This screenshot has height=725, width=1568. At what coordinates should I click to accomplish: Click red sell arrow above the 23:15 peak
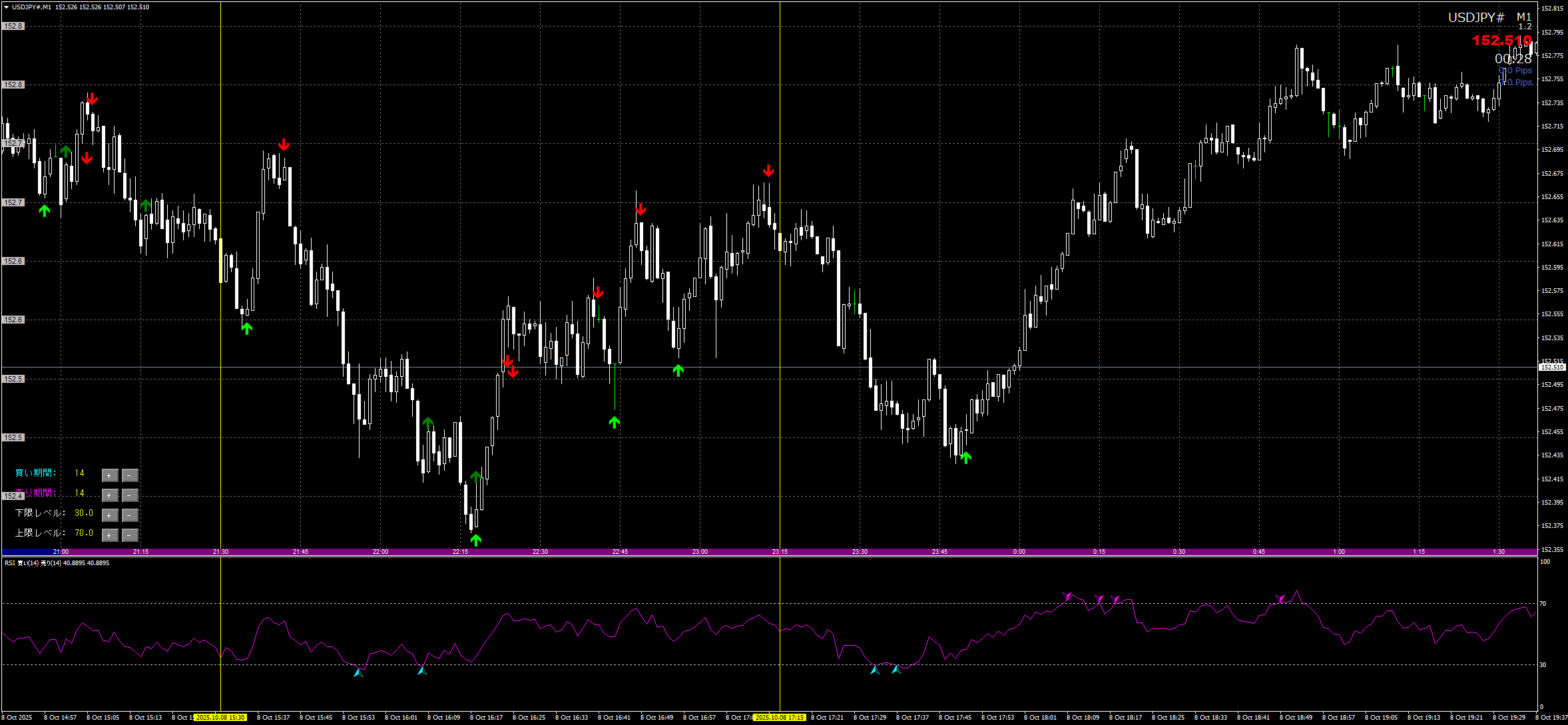[x=768, y=171]
